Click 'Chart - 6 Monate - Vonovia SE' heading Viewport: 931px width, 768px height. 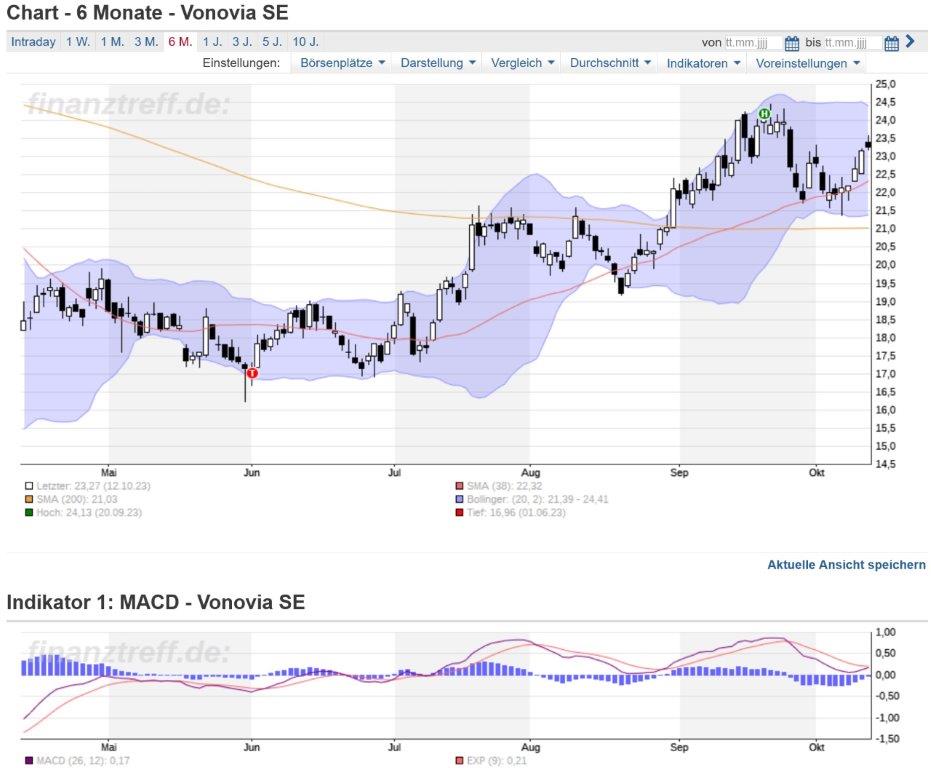[x=147, y=12]
